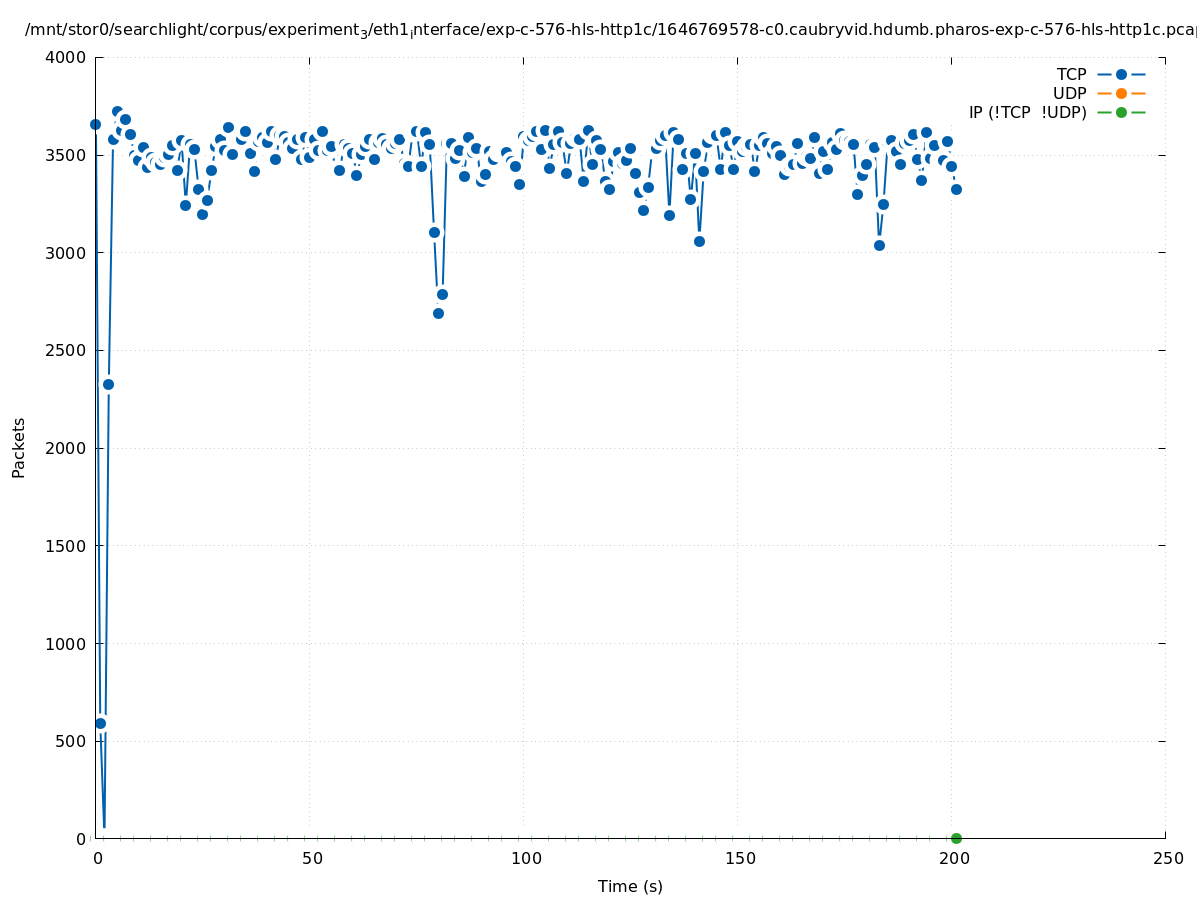This screenshot has height=900, width=1197.
Task: Click the blue TCP legend marker
Action: click(1121, 74)
